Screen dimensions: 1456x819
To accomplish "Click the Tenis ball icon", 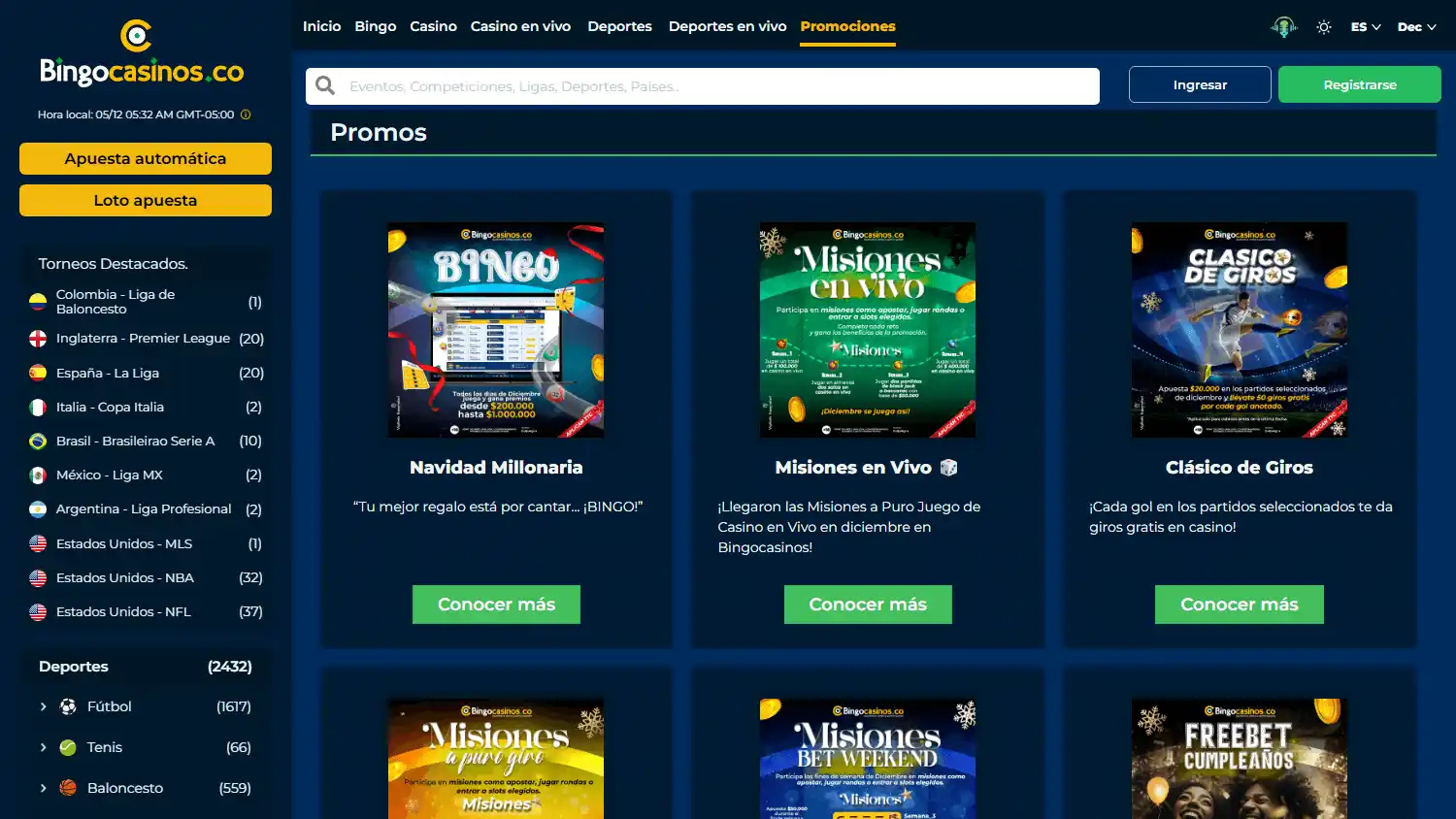I will tap(68, 747).
